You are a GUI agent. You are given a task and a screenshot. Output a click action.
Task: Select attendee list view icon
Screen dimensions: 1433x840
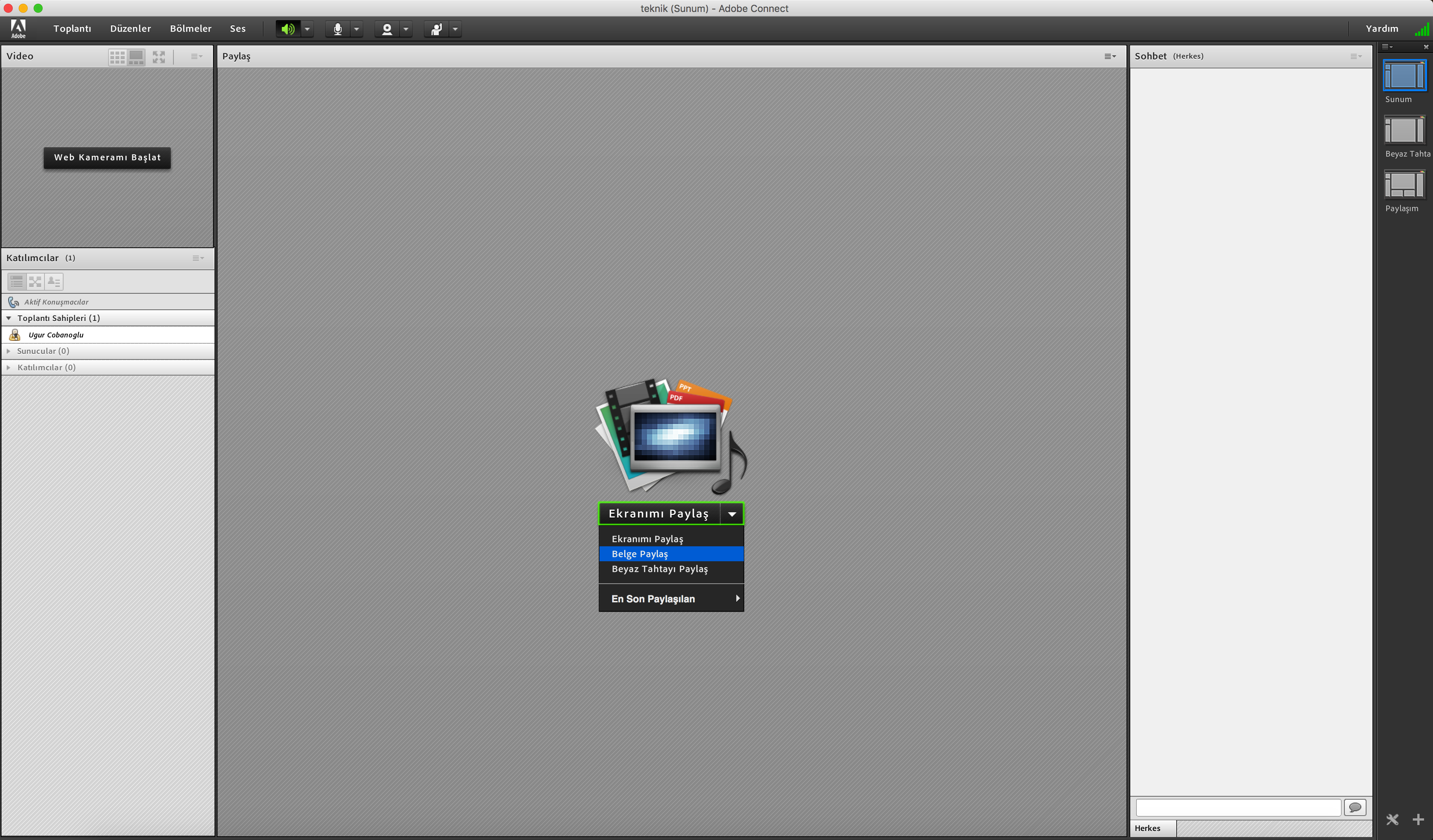pyautogui.click(x=16, y=281)
